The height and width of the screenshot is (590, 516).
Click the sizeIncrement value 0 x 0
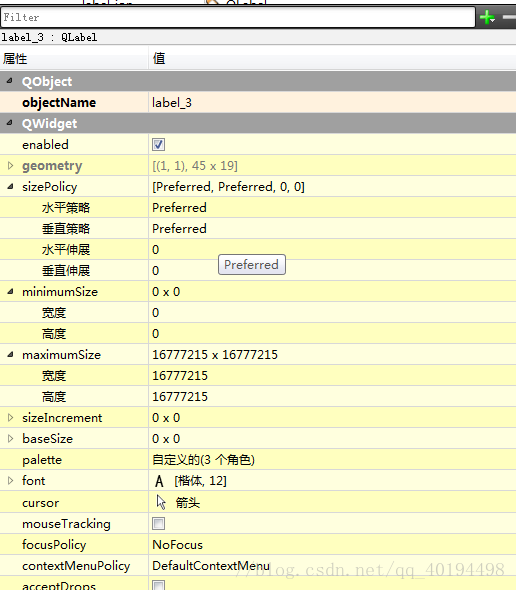[x=166, y=418]
